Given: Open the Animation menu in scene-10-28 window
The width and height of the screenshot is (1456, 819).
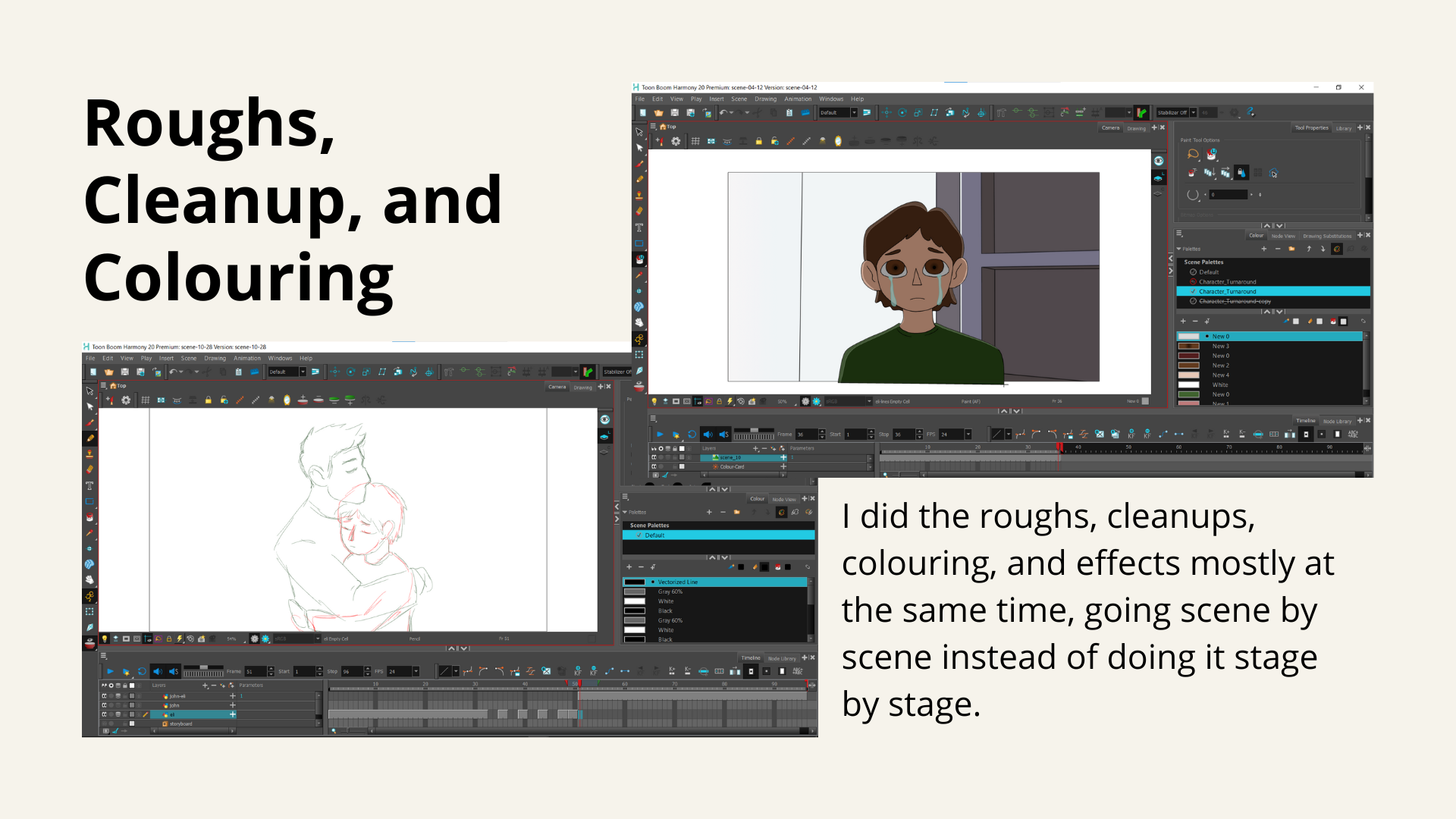Looking at the screenshot, I should point(246,358).
